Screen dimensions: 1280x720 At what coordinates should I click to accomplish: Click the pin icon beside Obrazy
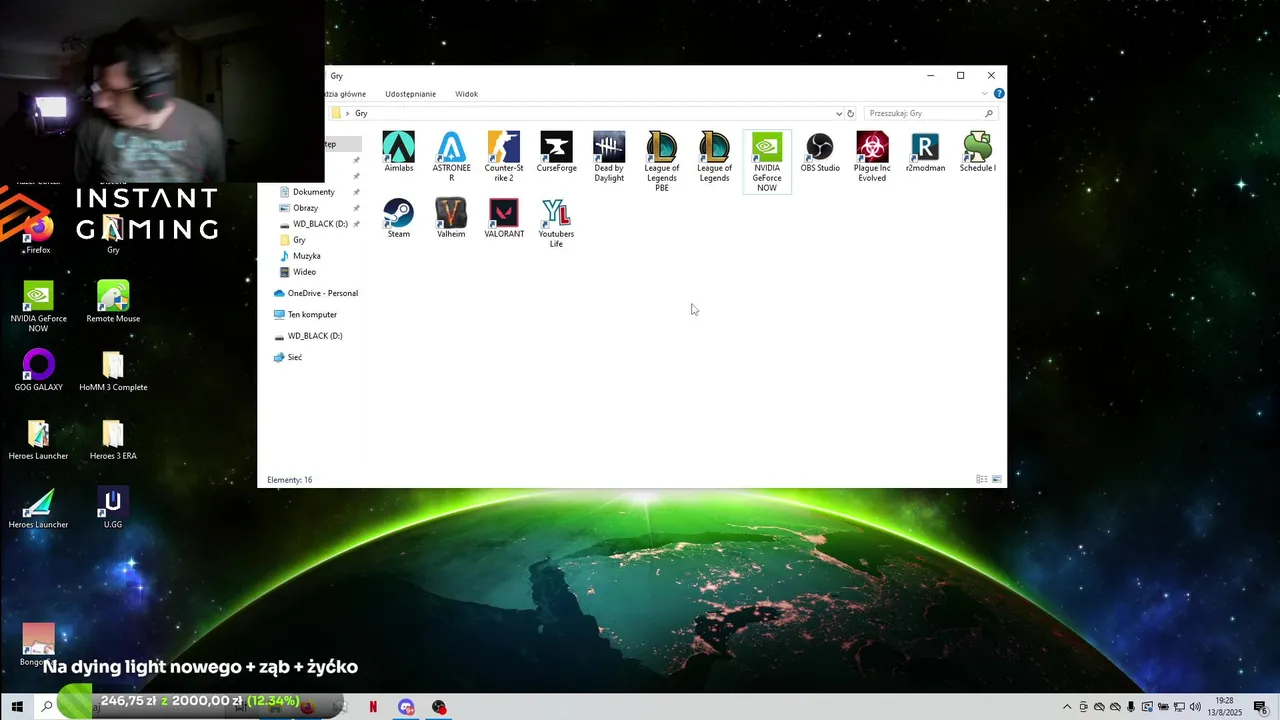356,208
